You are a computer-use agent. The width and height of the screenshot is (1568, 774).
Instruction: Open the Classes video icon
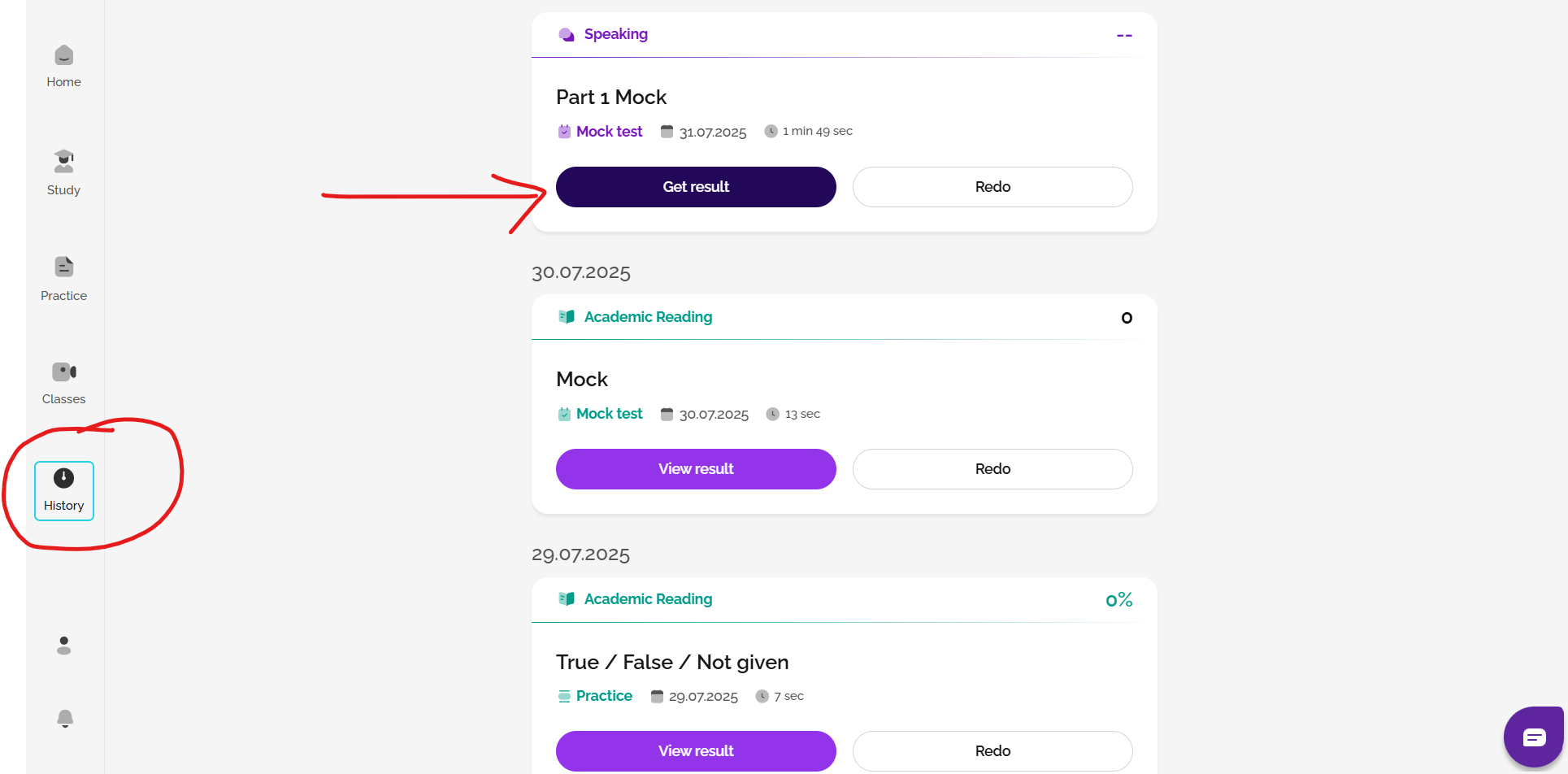coord(63,372)
